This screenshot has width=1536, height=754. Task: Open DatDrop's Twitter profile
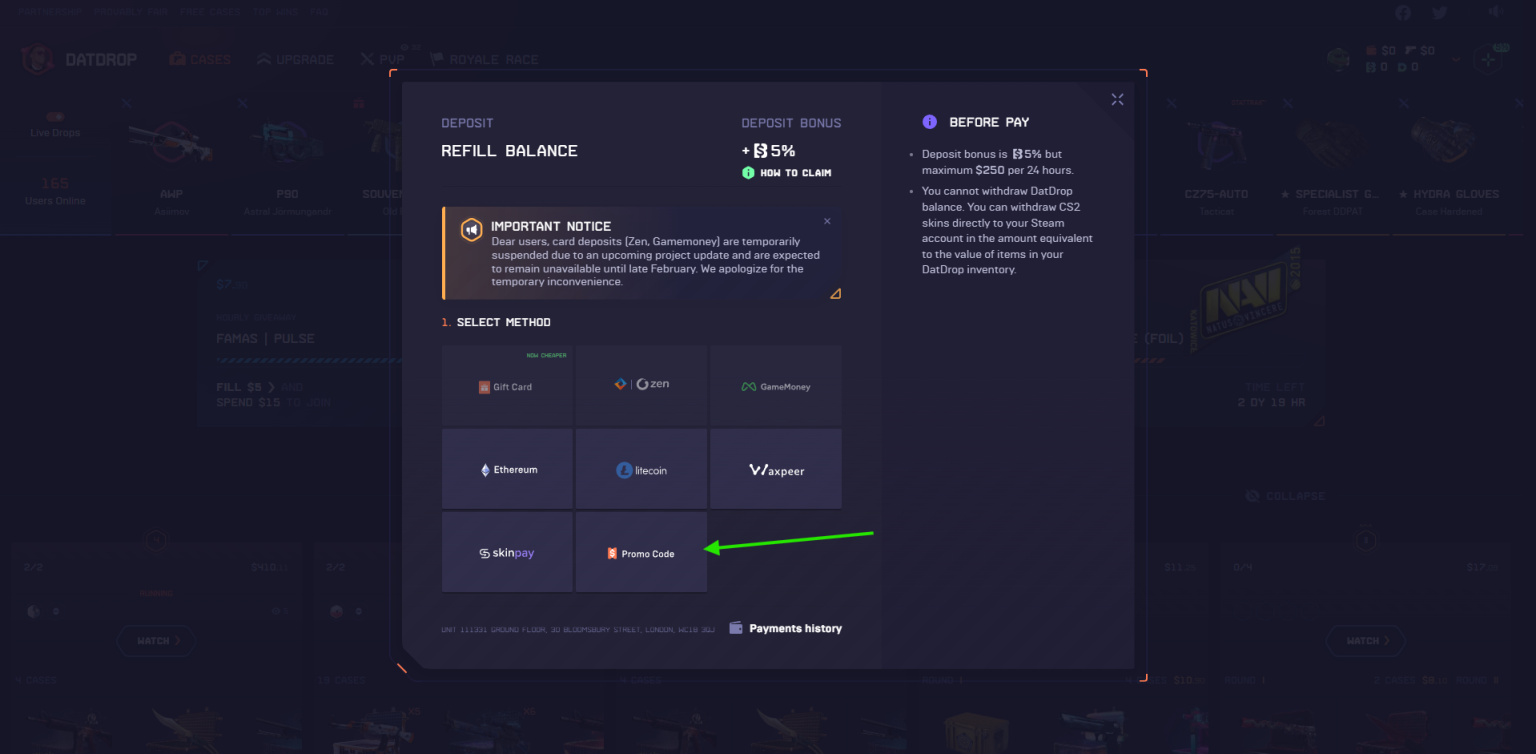click(1442, 12)
